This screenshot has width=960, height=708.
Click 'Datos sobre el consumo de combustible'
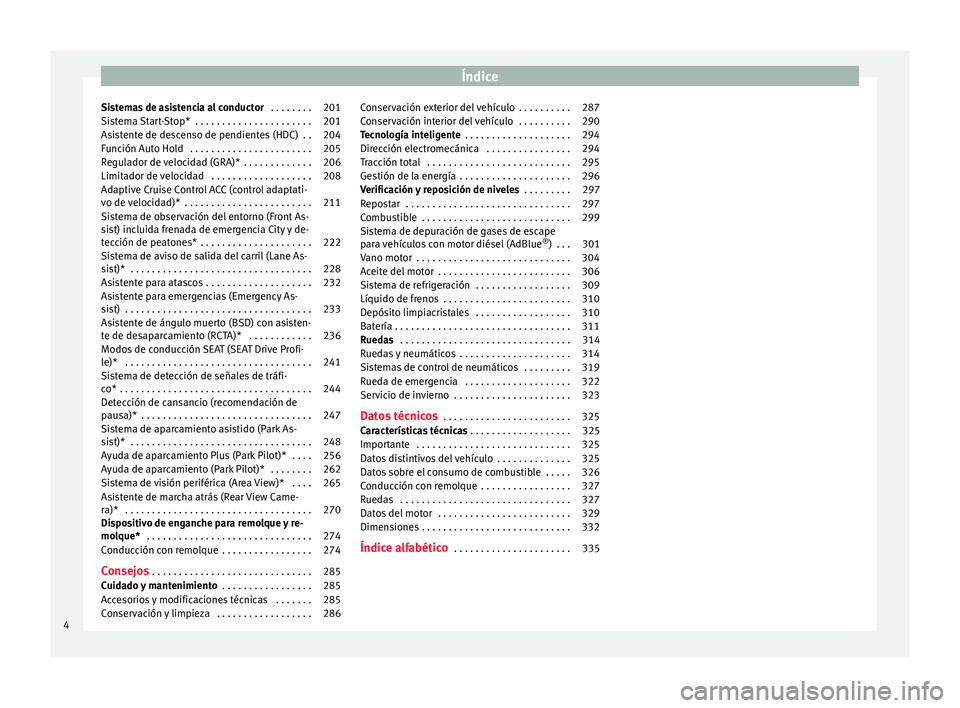[451, 472]
